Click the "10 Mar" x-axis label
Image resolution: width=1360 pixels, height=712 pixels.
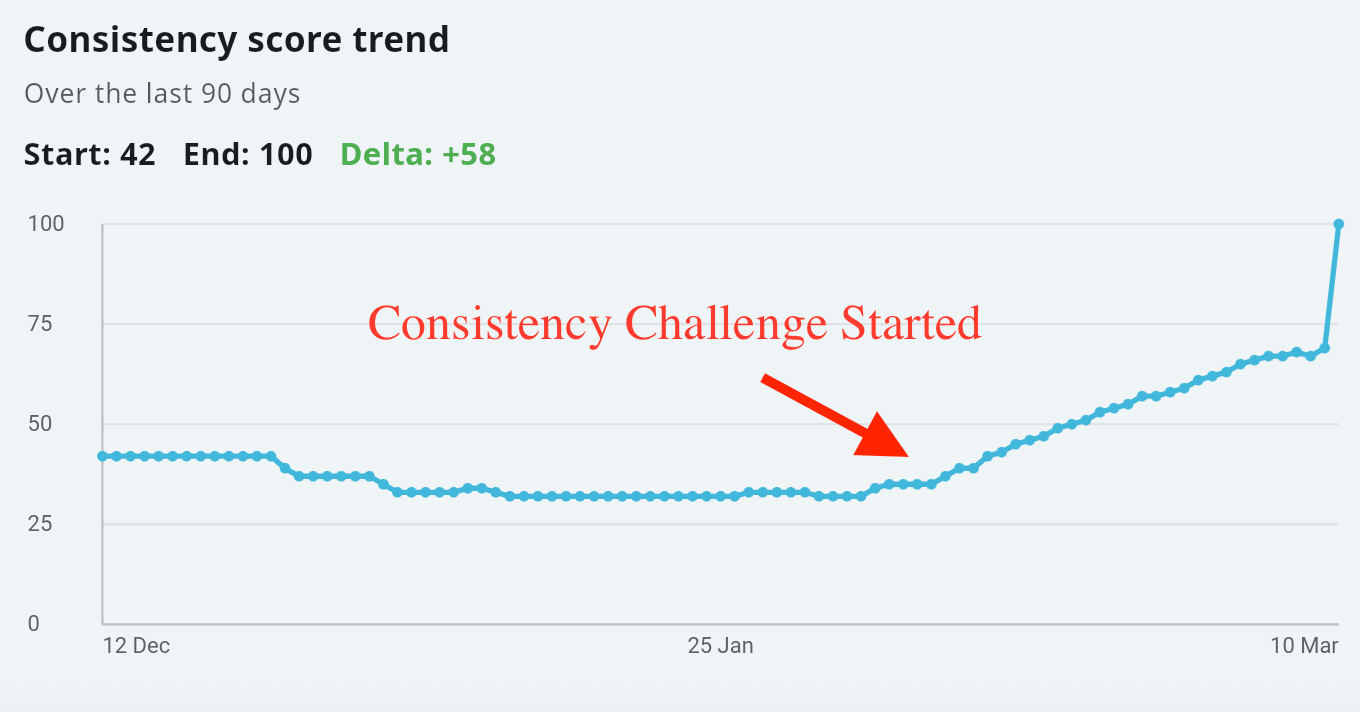pyautogui.click(x=1304, y=646)
